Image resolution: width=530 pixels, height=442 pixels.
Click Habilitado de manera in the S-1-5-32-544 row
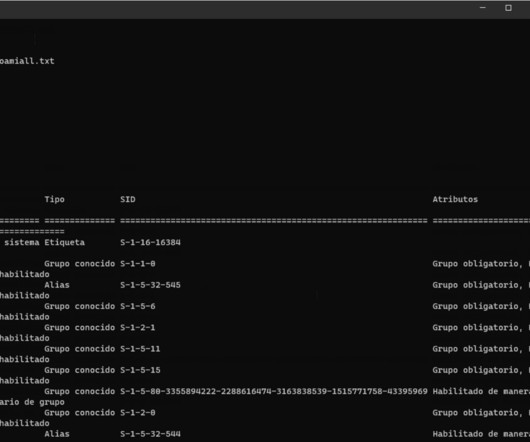[481, 434]
